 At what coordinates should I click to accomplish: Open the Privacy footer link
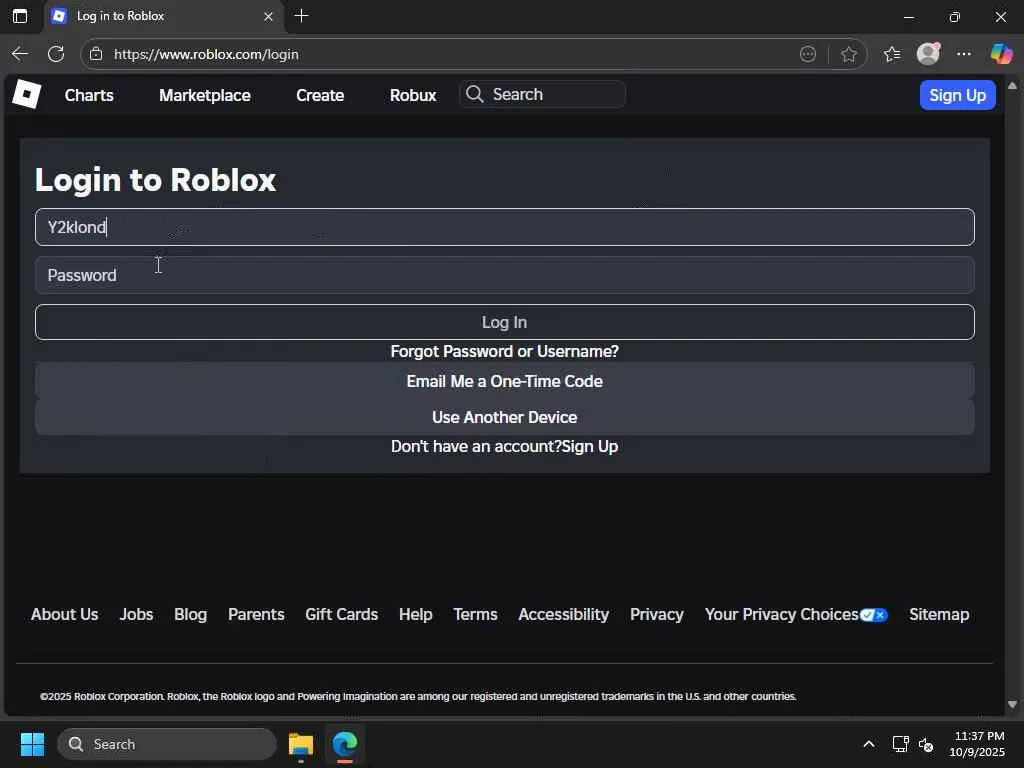click(657, 615)
